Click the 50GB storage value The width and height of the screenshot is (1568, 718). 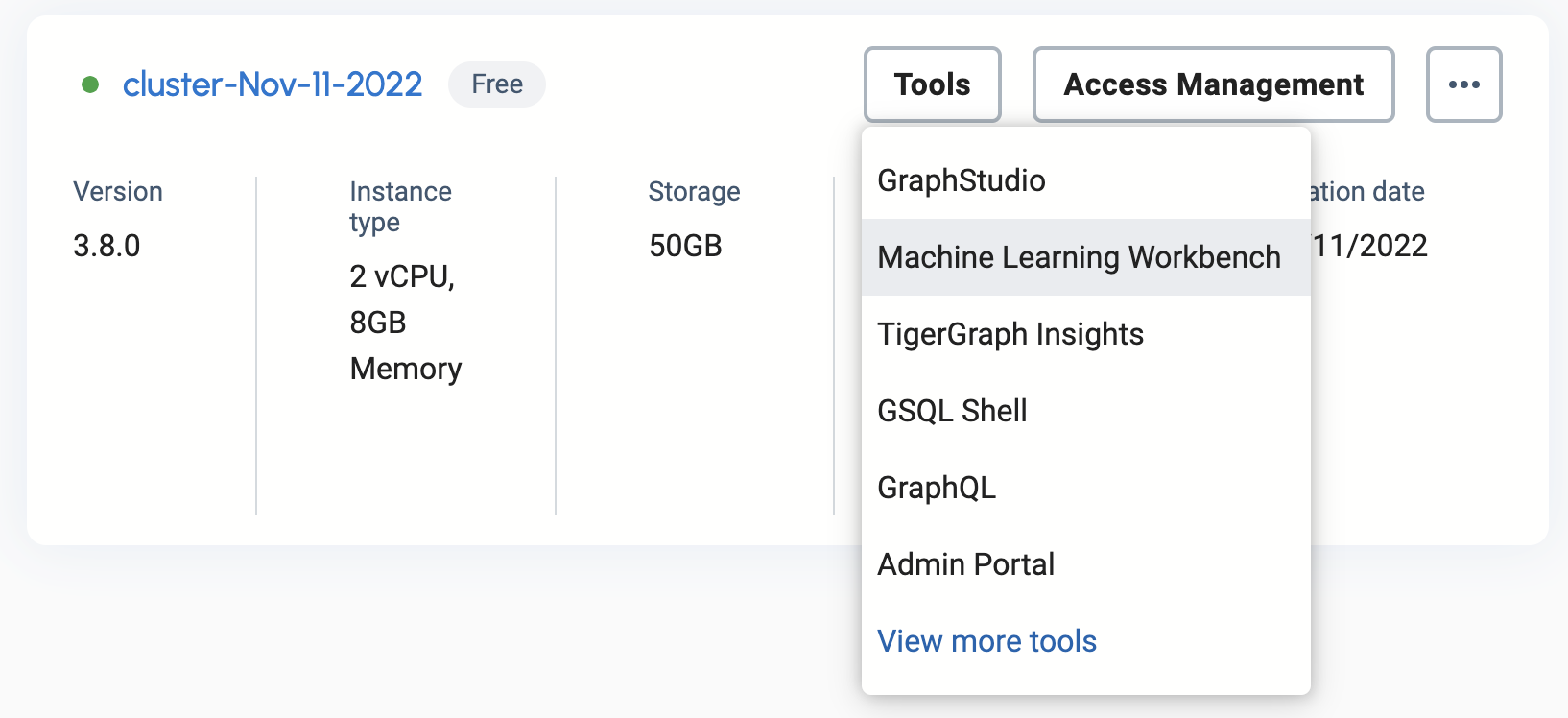(x=685, y=246)
